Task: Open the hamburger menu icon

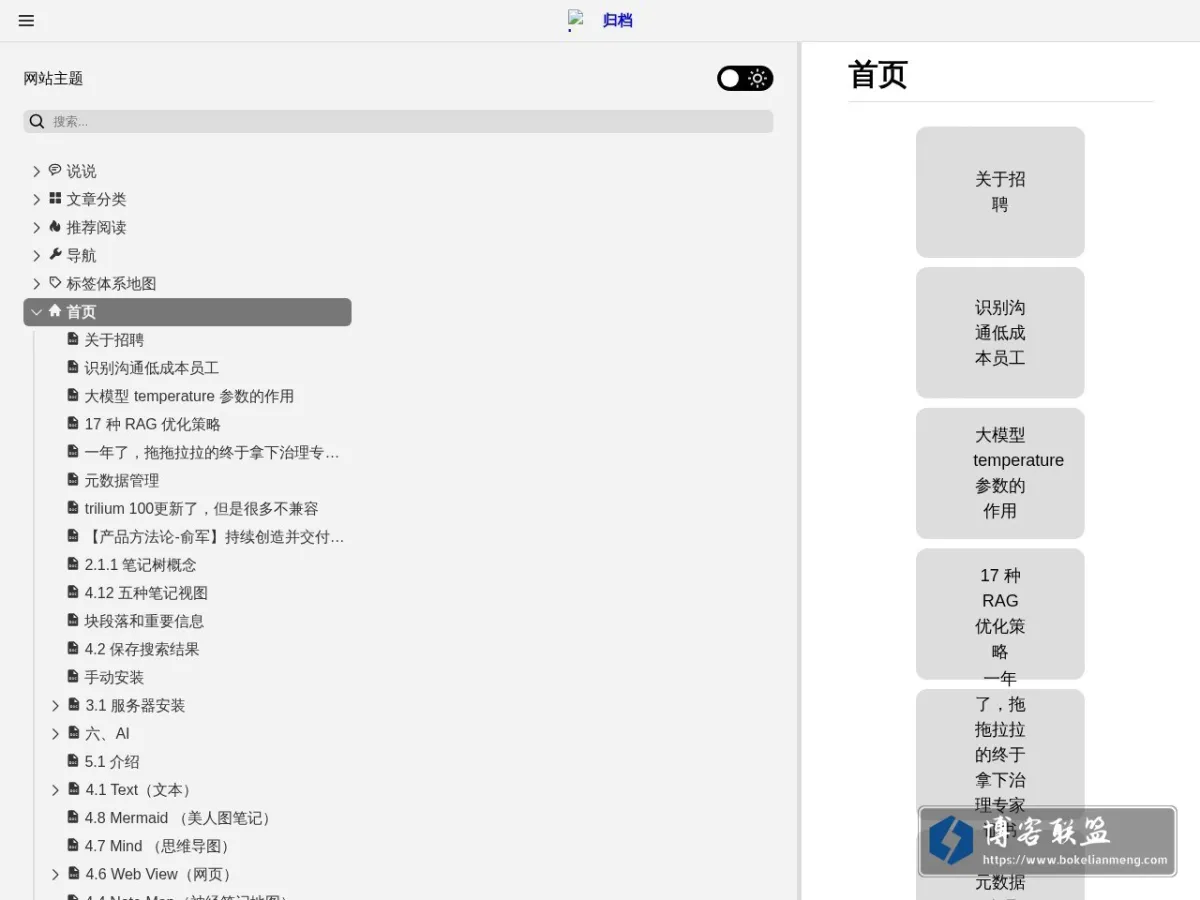Action: click(26, 20)
